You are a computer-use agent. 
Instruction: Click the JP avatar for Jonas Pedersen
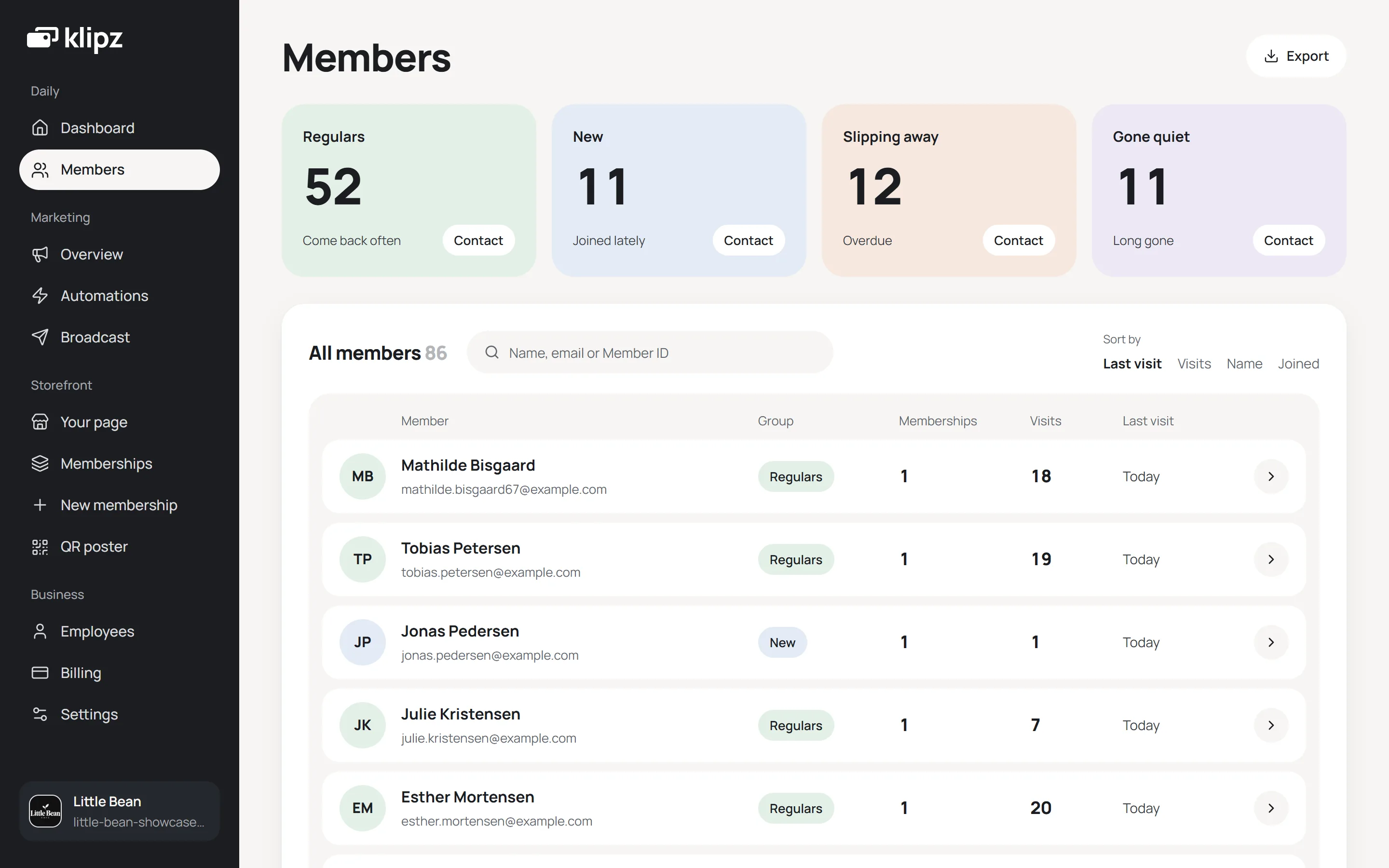362,642
